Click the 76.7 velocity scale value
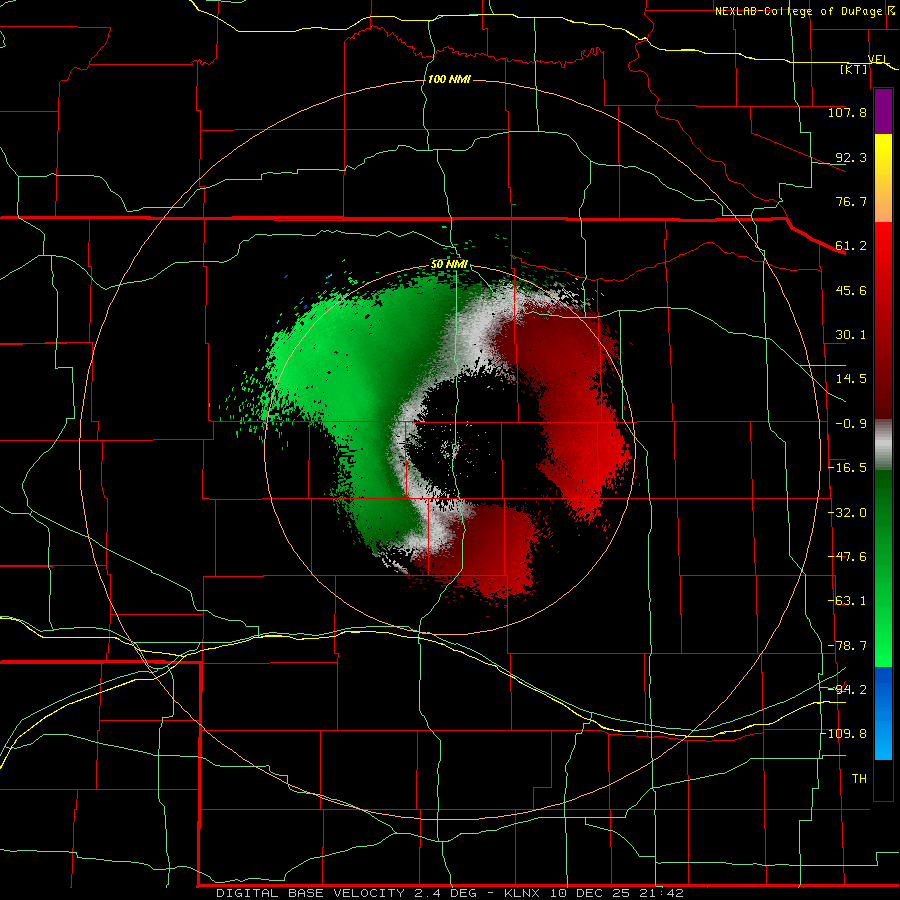 (851, 201)
